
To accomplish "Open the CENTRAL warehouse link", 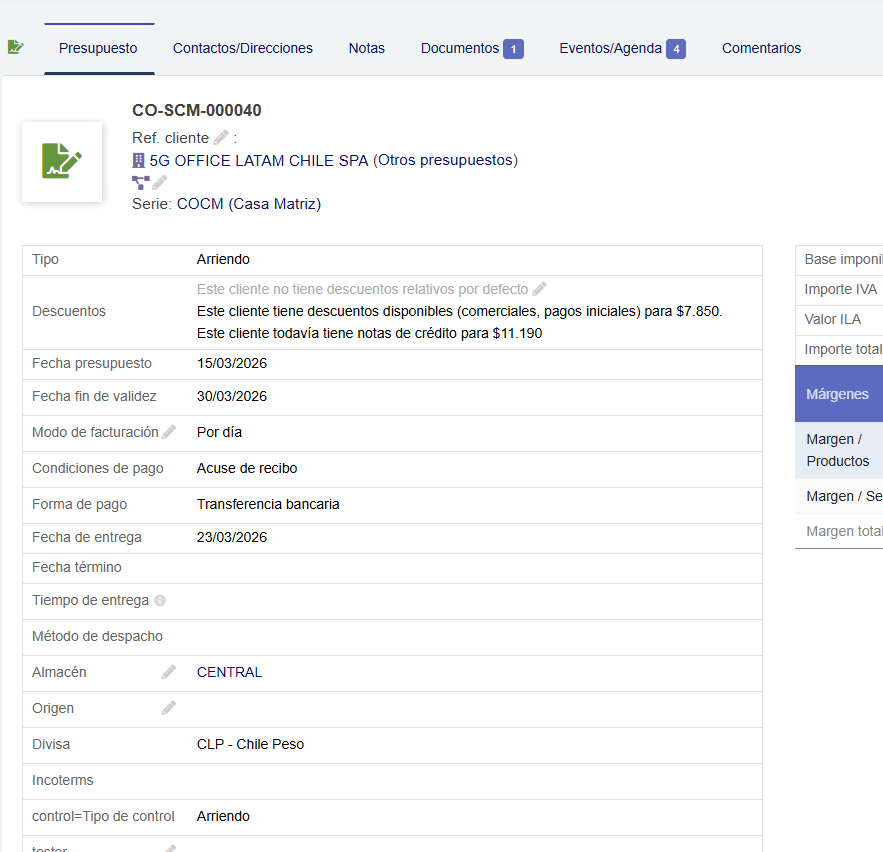I will click(x=229, y=672).
